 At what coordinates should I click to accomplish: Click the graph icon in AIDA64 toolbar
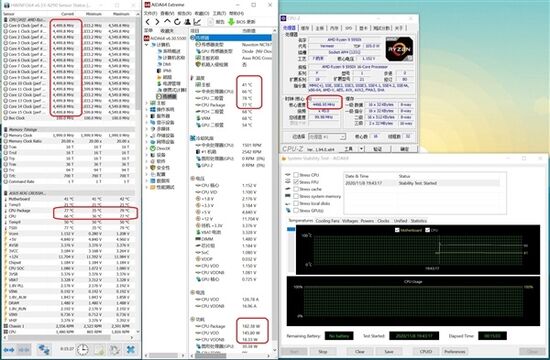[x=197, y=22]
